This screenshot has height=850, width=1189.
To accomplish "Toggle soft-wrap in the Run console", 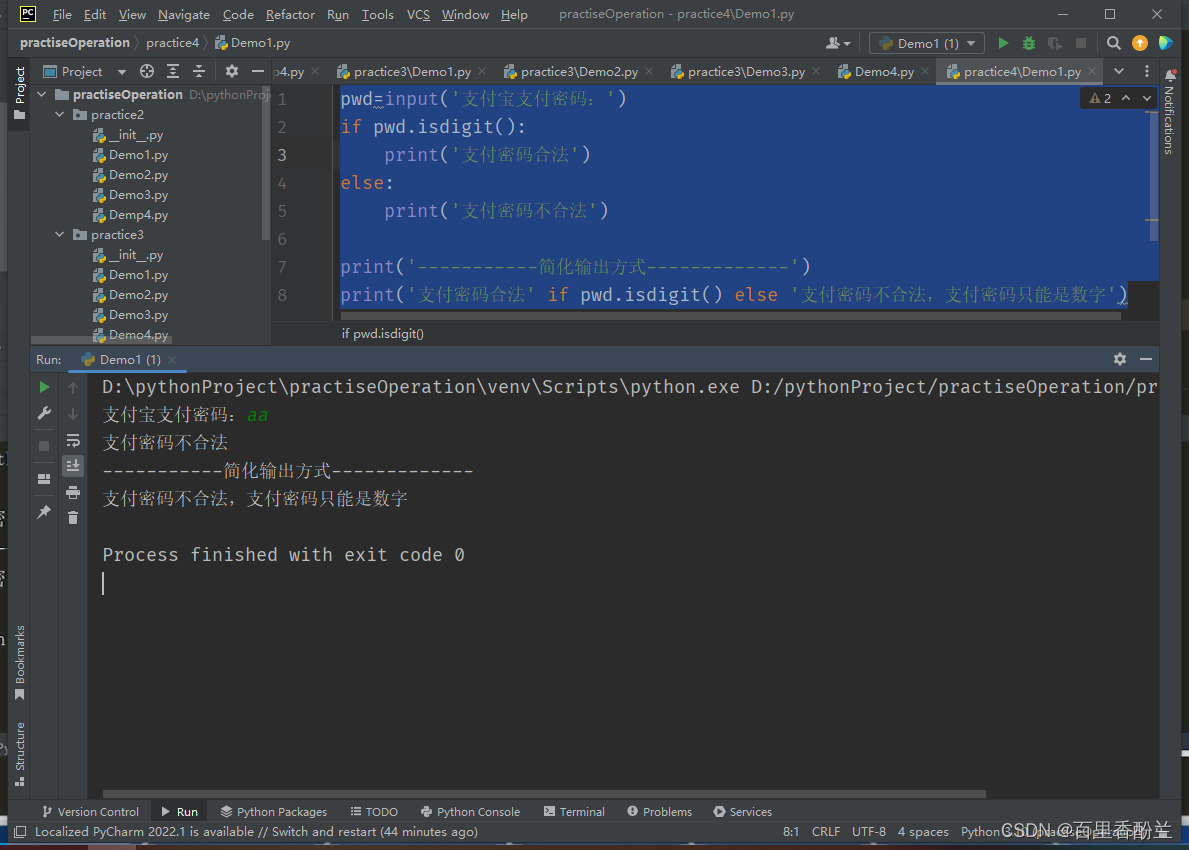I will coord(73,441).
